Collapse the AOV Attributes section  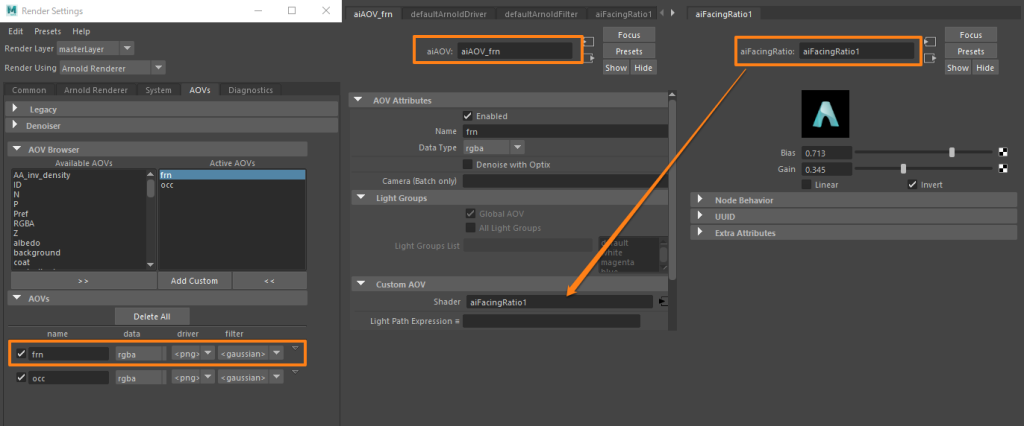pyautogui.click(x=509, y=101)
